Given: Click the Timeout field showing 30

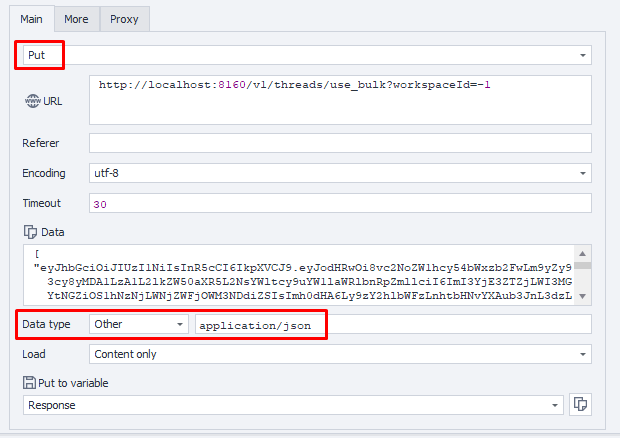Looking at the screenshot, I should (340, 203).
